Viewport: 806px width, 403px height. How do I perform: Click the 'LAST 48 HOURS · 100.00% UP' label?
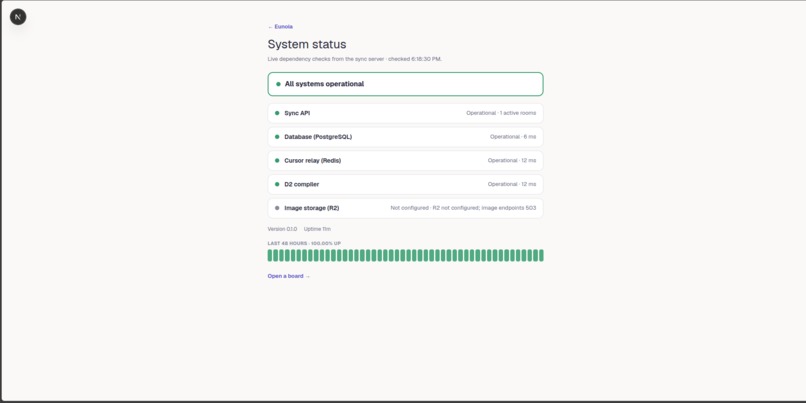point(304,244)
